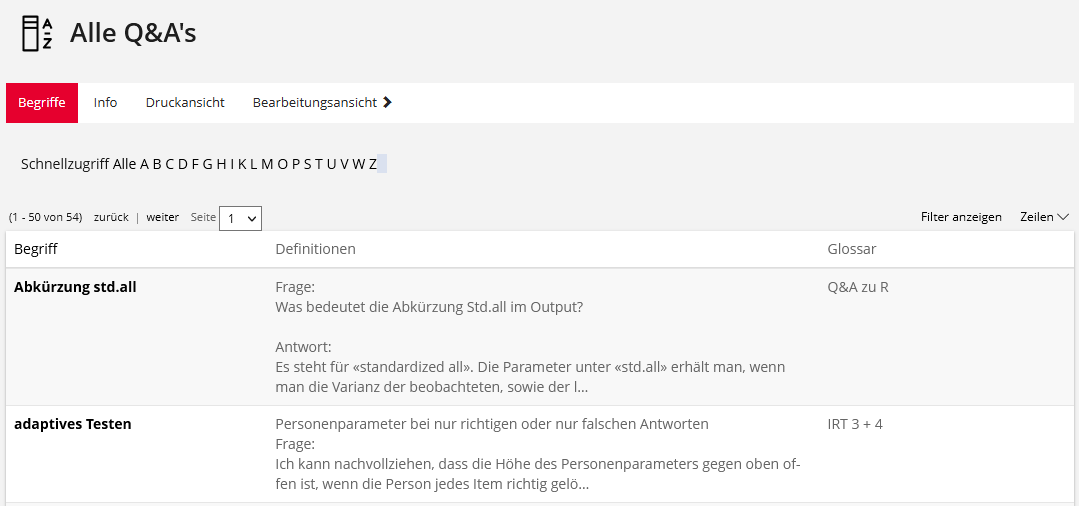The height and width of the screenshot is (506, 1079).
Task: Open the Abkürzung std.all term
Action: (x=75, y=287)
